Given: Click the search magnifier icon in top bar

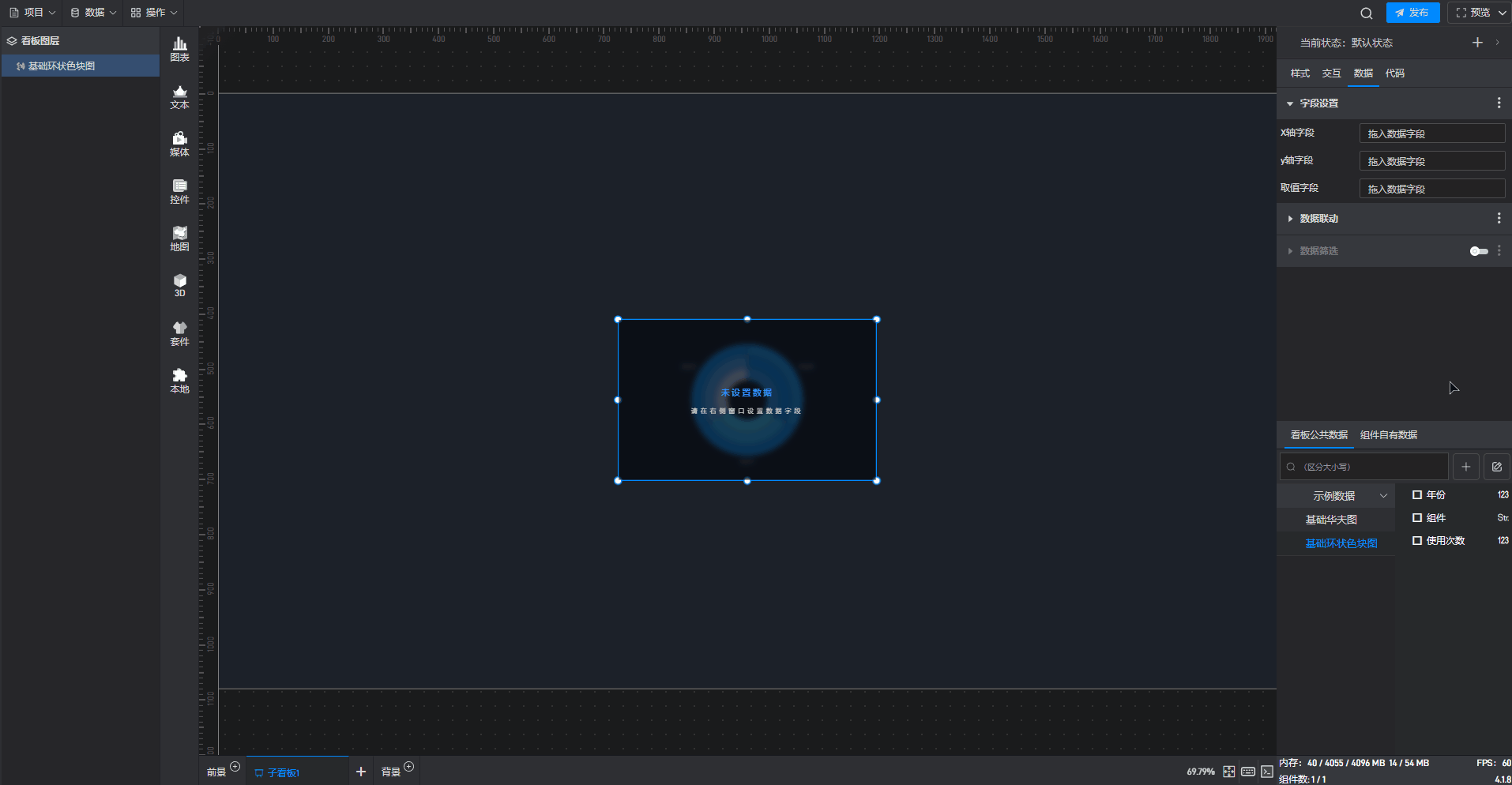Looking at the screenshot, I should [1366, 13].
